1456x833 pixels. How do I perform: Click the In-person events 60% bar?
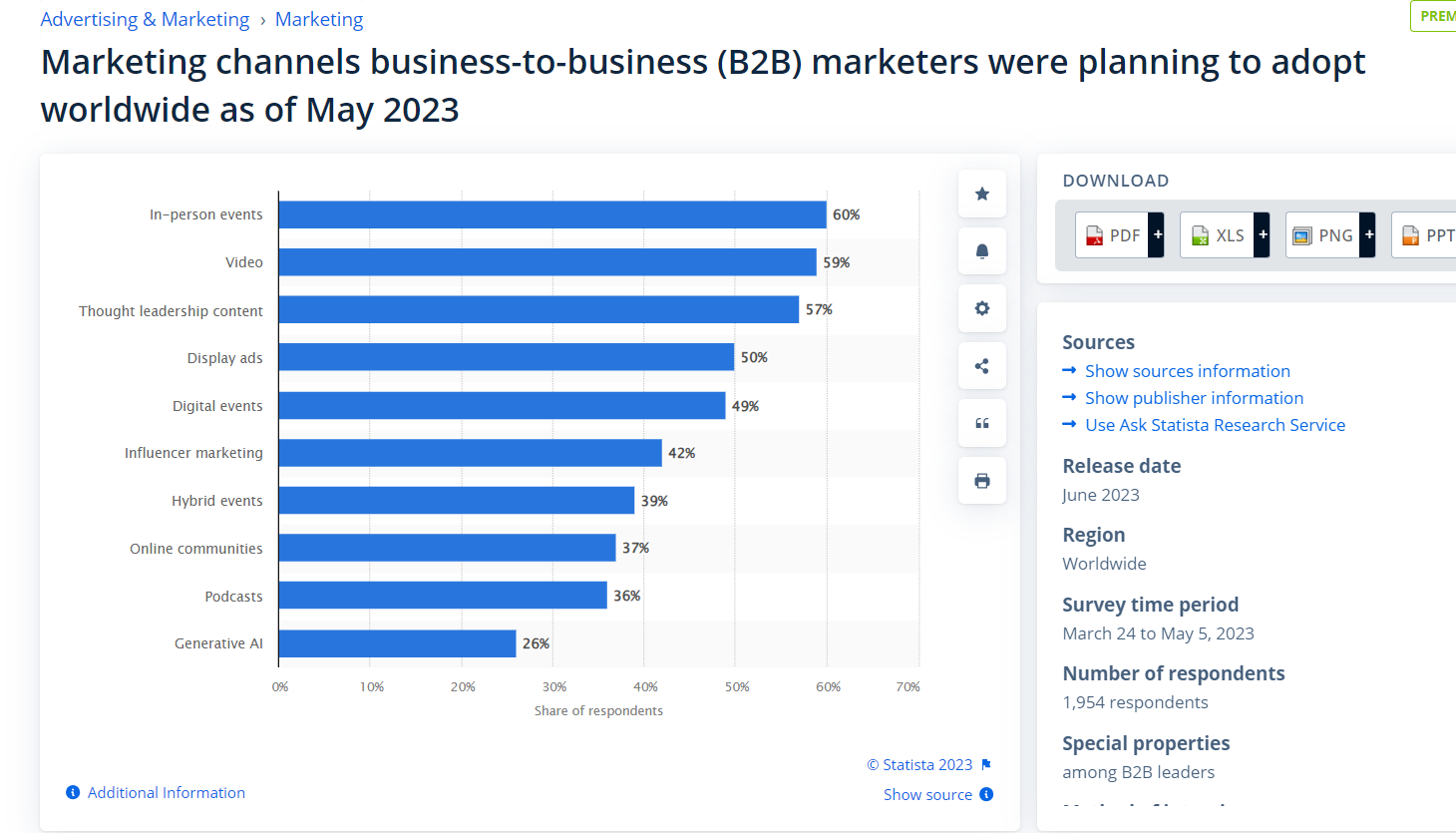click(x=551, y=214)
